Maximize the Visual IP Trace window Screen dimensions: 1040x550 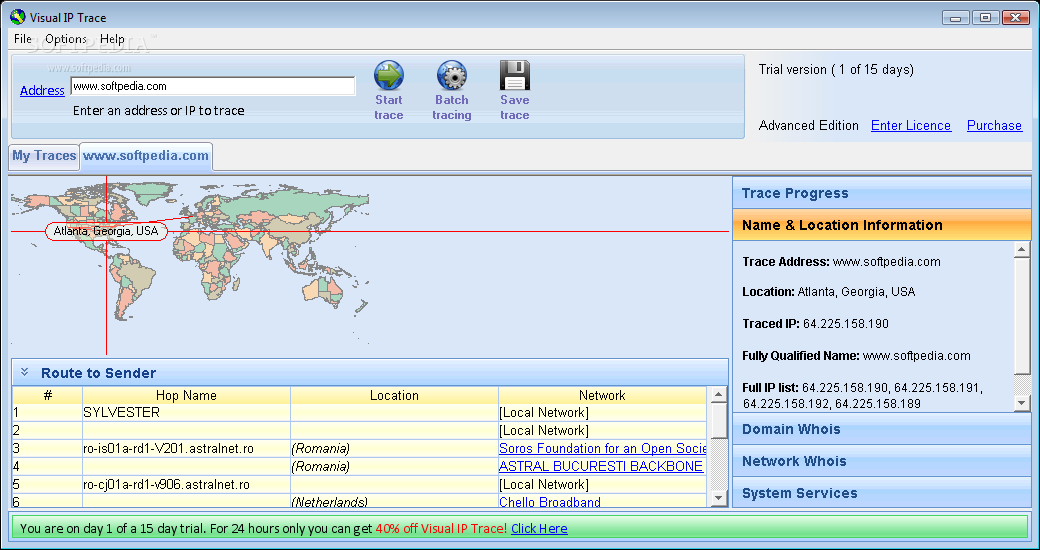(x=986, y=18)
